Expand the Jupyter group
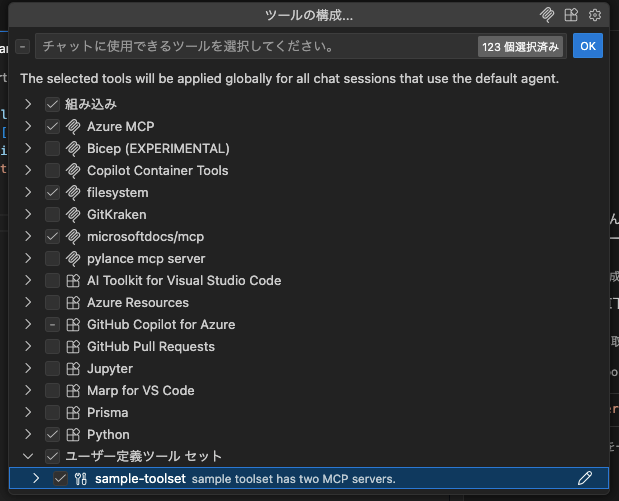 [28, 368]
